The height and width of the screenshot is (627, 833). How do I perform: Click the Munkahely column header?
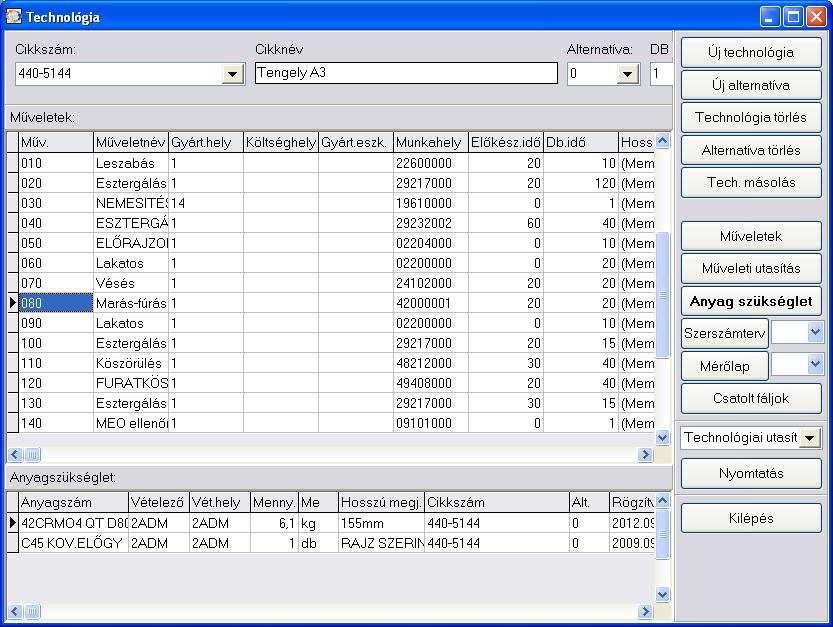click(x=431, y=142)
